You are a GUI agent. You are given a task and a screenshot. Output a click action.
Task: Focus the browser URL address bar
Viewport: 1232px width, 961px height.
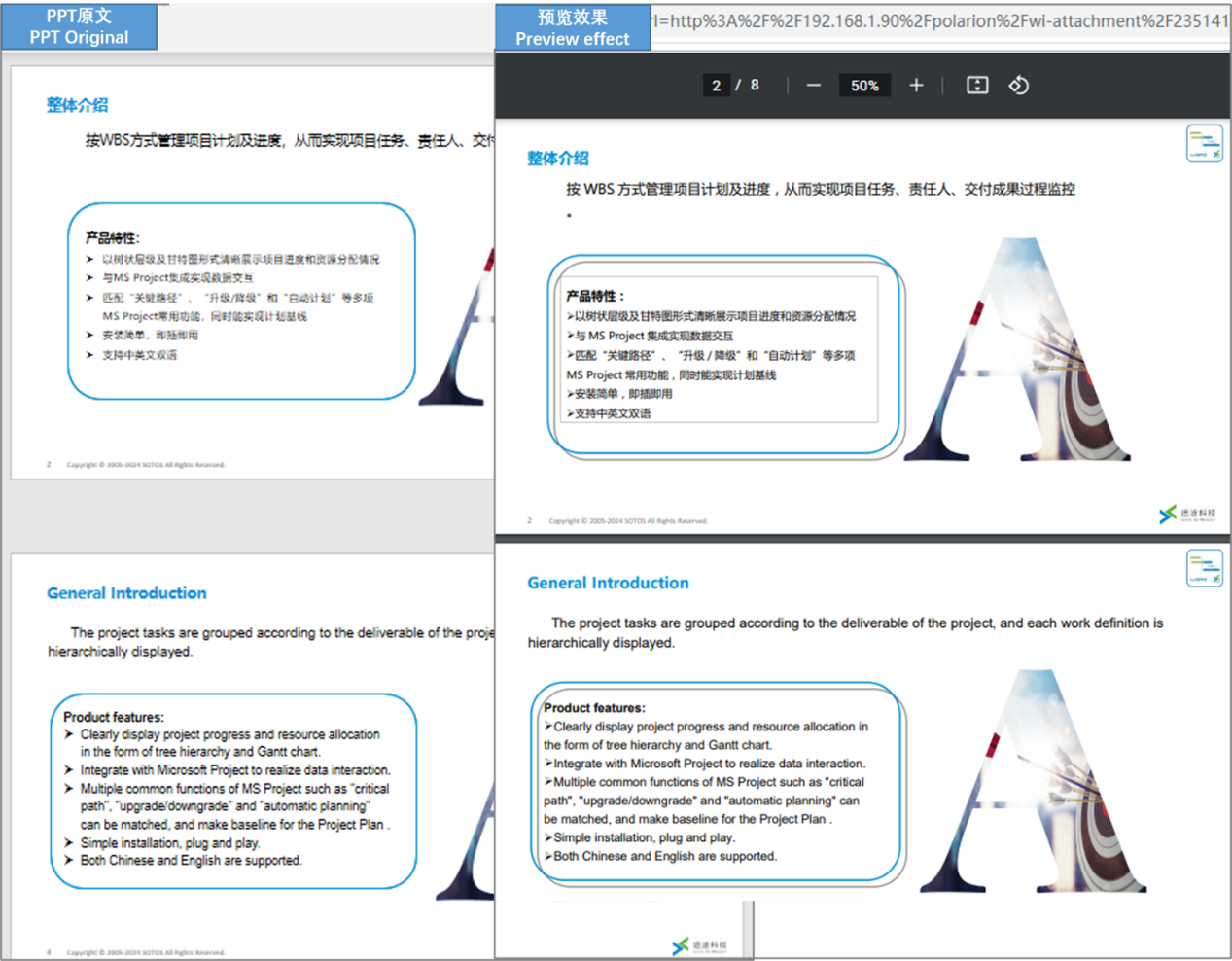coord(938,20)
